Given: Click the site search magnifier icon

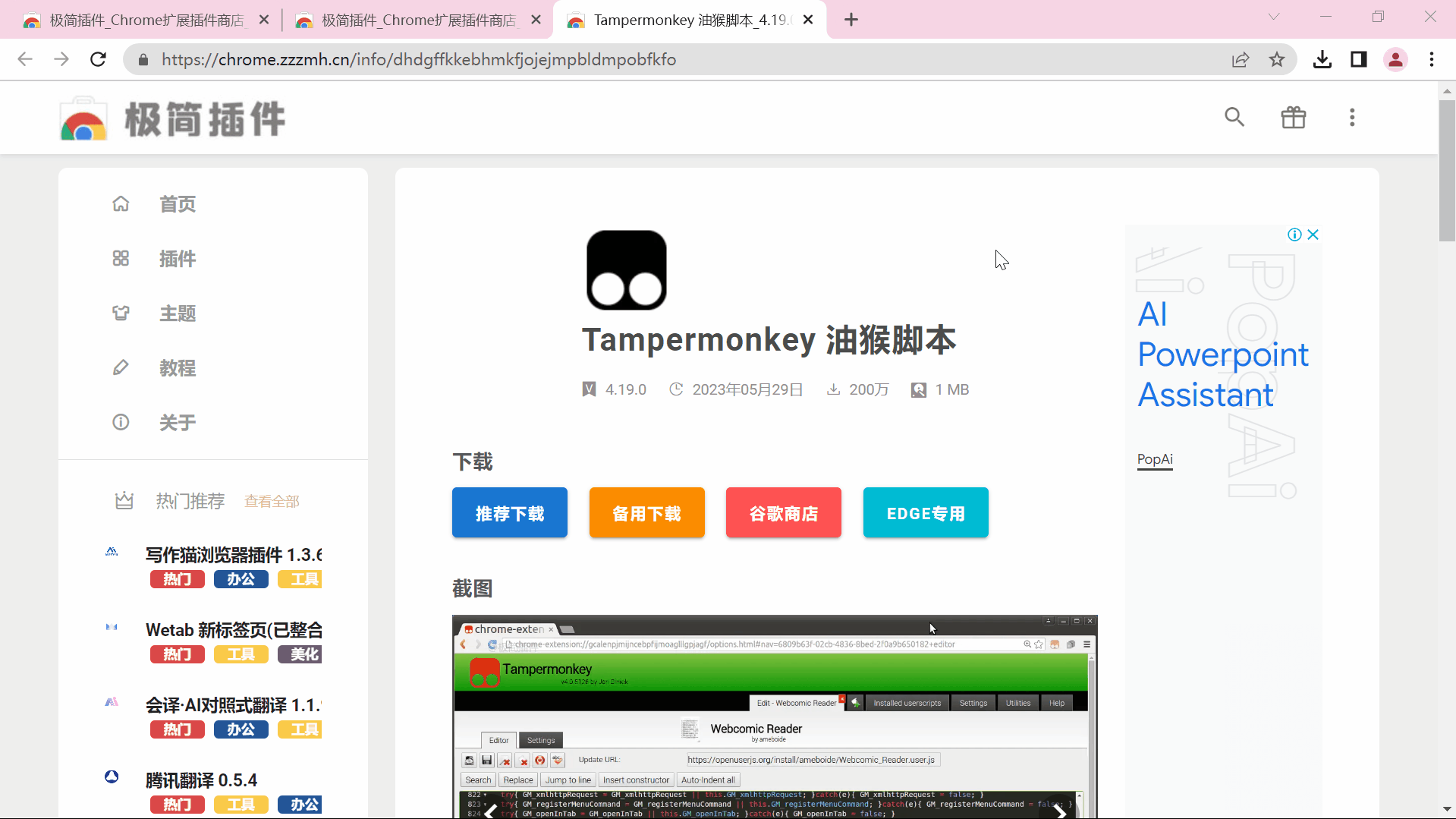Looking at the screenshot, I should [x=1234, y=117].
